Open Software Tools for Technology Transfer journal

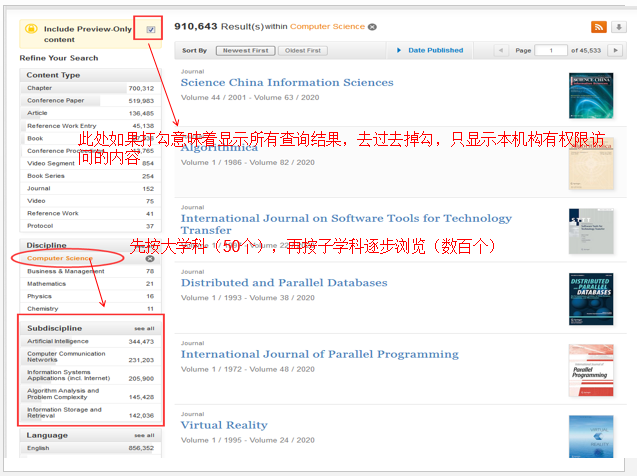point(346,224)
